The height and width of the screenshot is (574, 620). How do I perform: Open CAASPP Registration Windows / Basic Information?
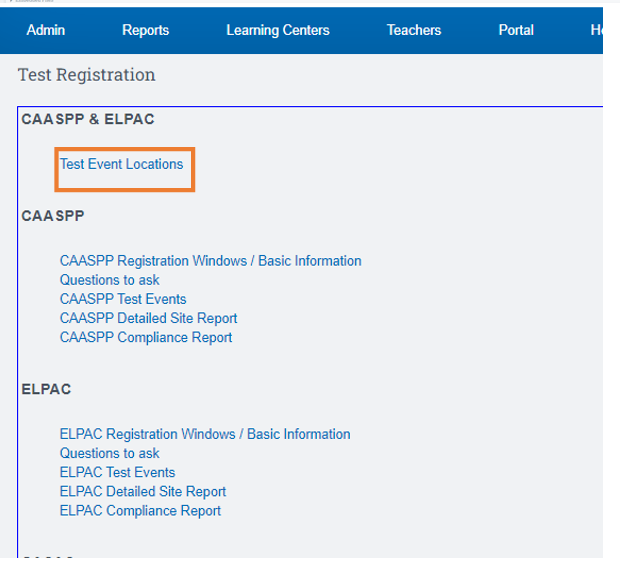click(x=210, y=261)
